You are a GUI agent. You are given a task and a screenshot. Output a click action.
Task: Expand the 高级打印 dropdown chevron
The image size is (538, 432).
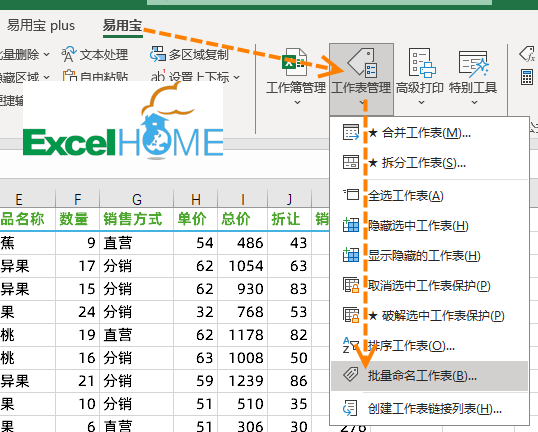pyautogui.click(x=421, y=102)
